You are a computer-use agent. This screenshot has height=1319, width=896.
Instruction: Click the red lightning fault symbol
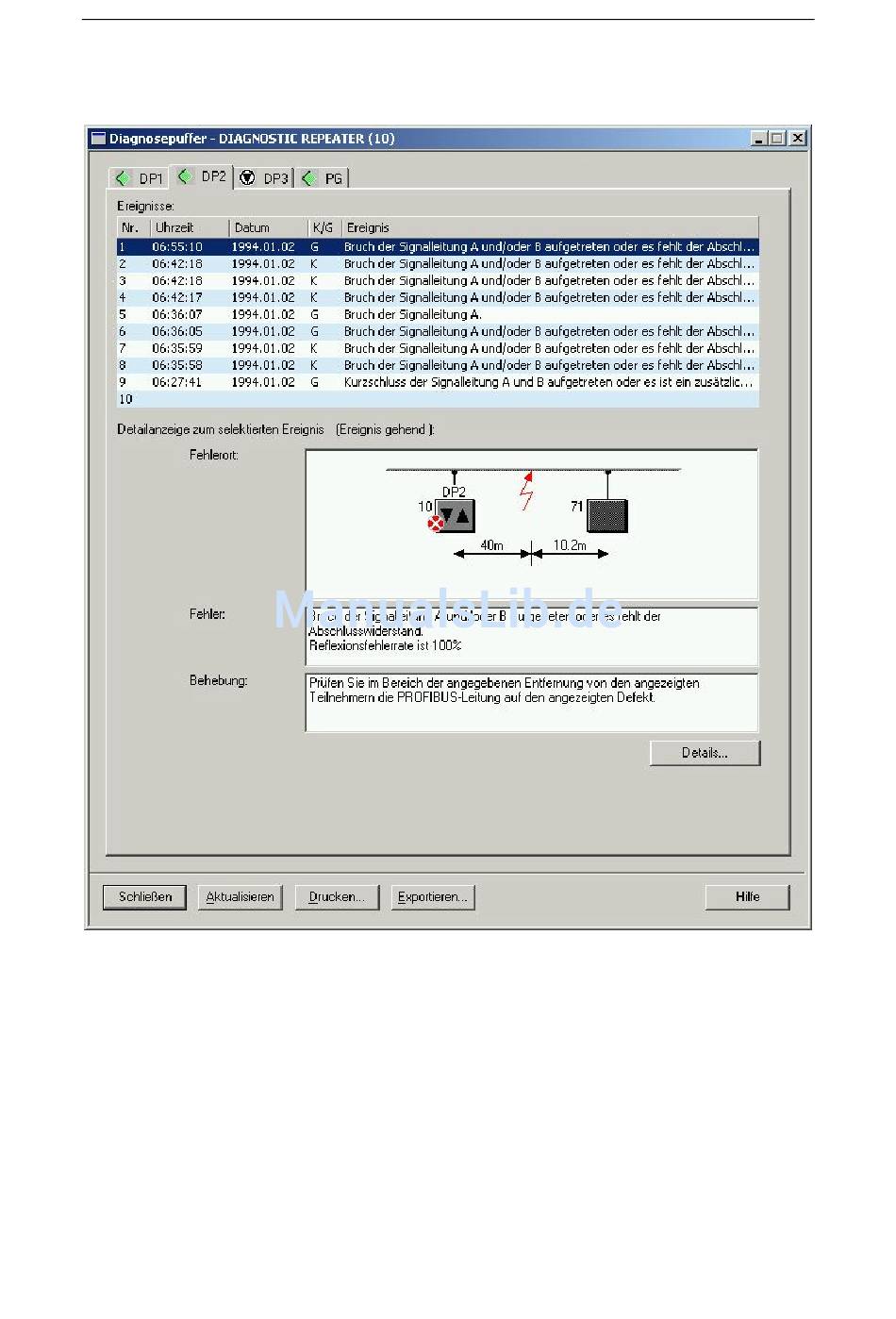pyautogui.click(x=527, y=491)
